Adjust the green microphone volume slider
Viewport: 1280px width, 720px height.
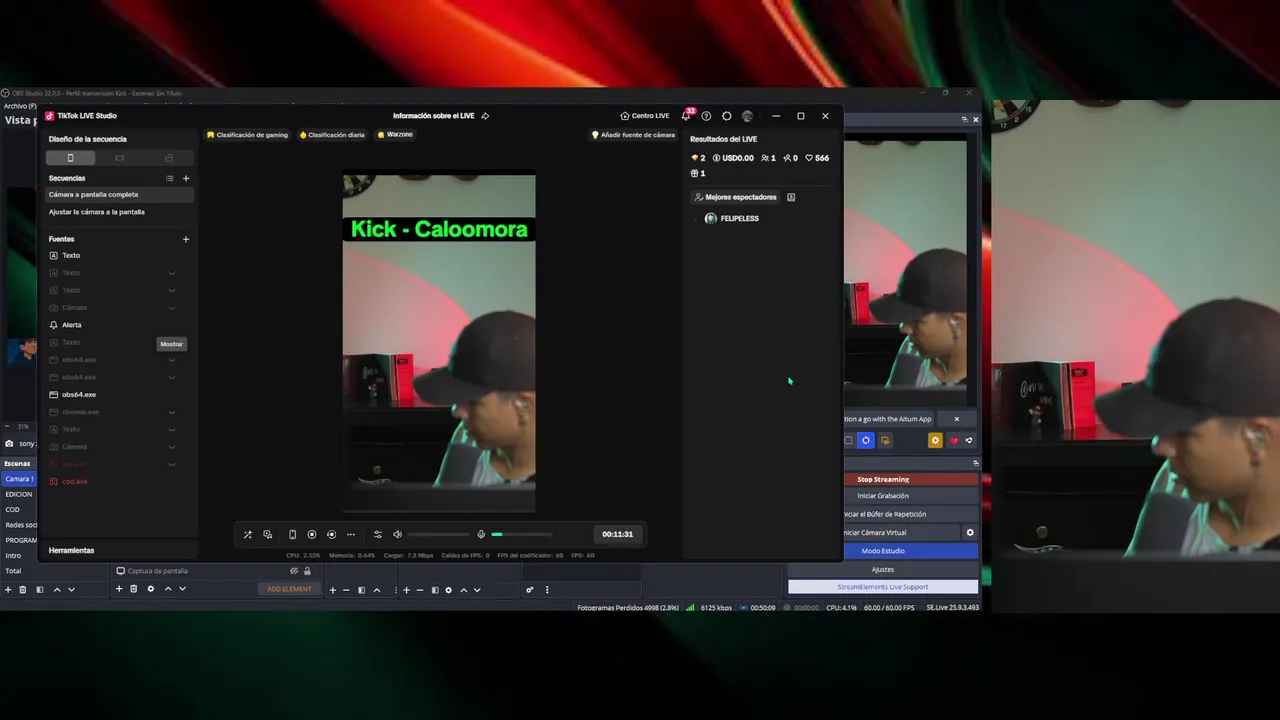pos(521,534)
